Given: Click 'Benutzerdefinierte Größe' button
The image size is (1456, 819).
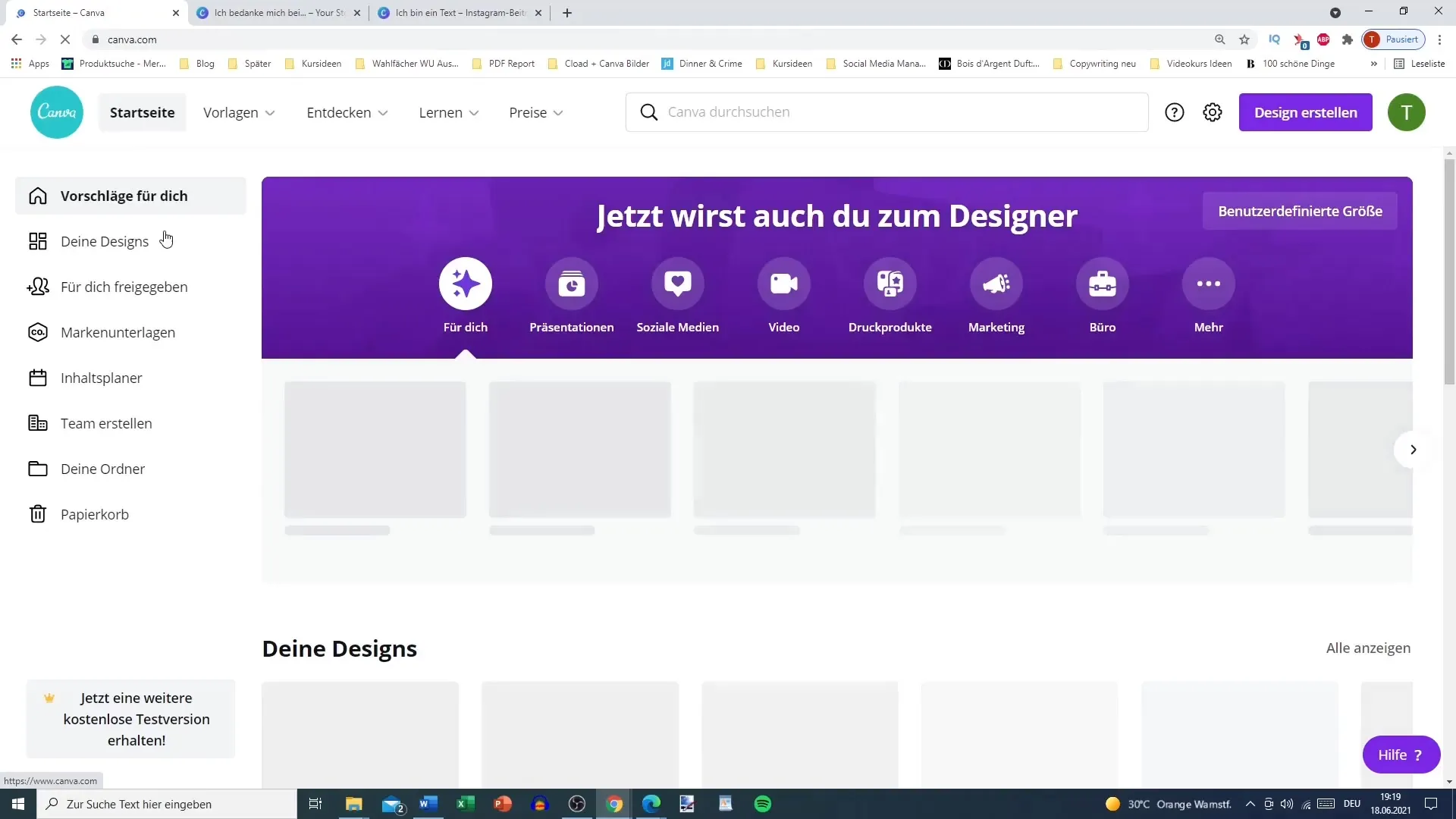Looking at the screenshot, I should pos(1300,211).
